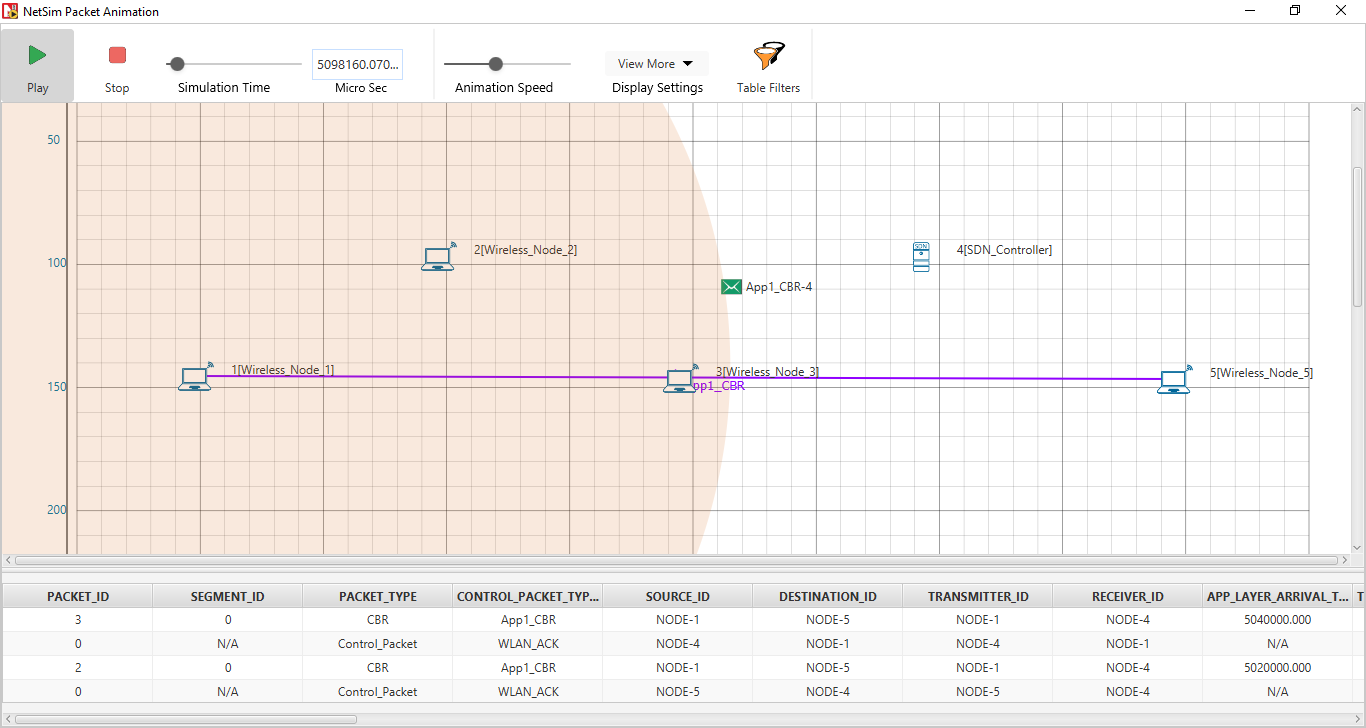This screenshot has height=728, width=1366.
Task: Sort by the PACKET_ID column header
Action: pyautogui.click(x=78, y=596)
